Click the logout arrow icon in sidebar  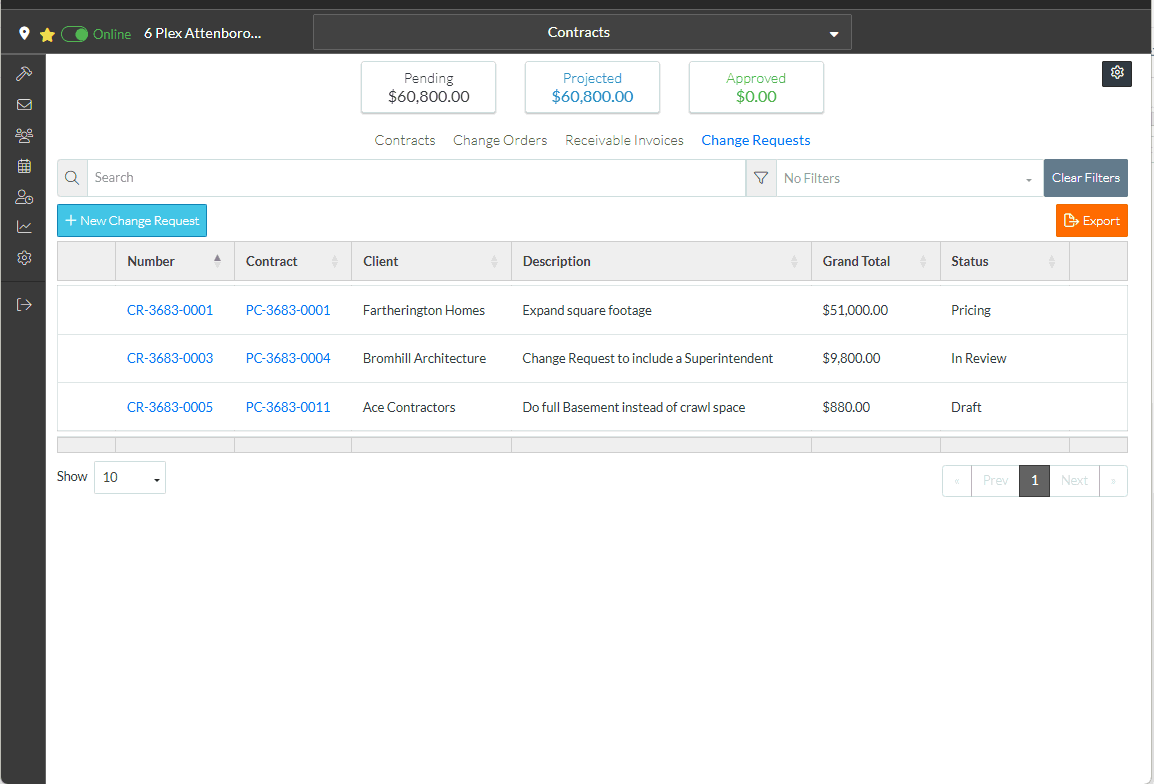click(x=24, y=304)
